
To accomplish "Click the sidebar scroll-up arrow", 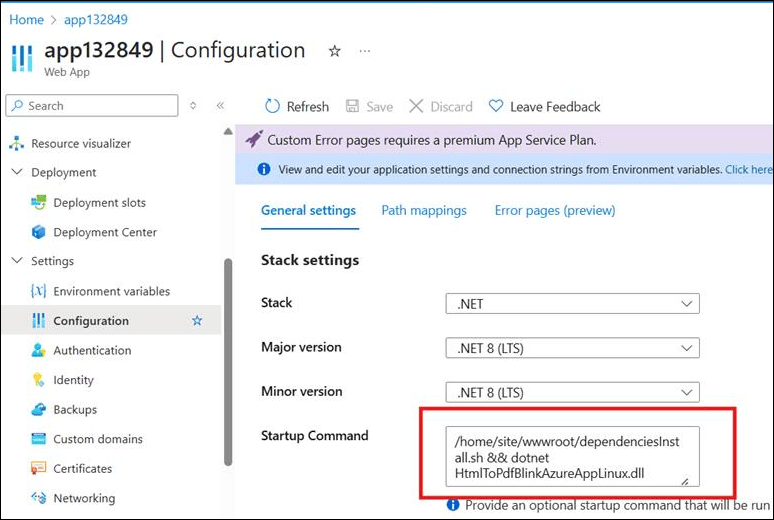I will pos(228,131).
